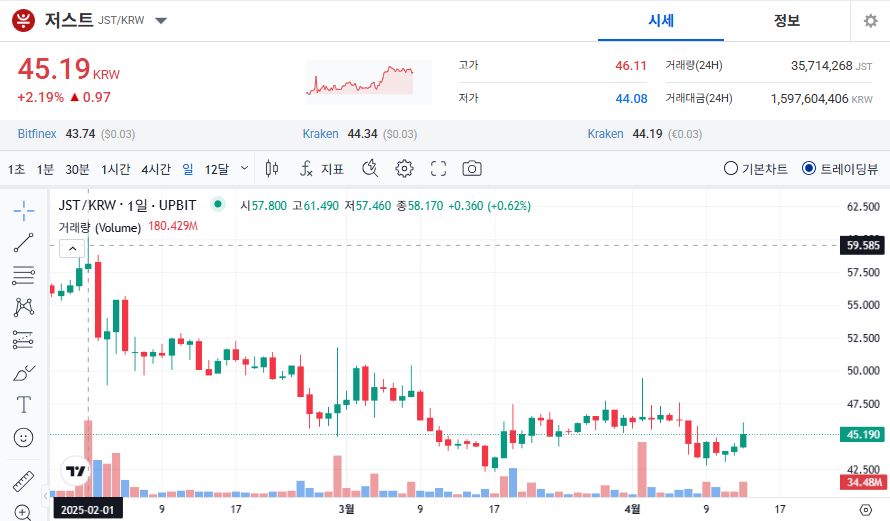
Task: Open the Fibonacci retracement tool
Action: (x=24, y=275)
